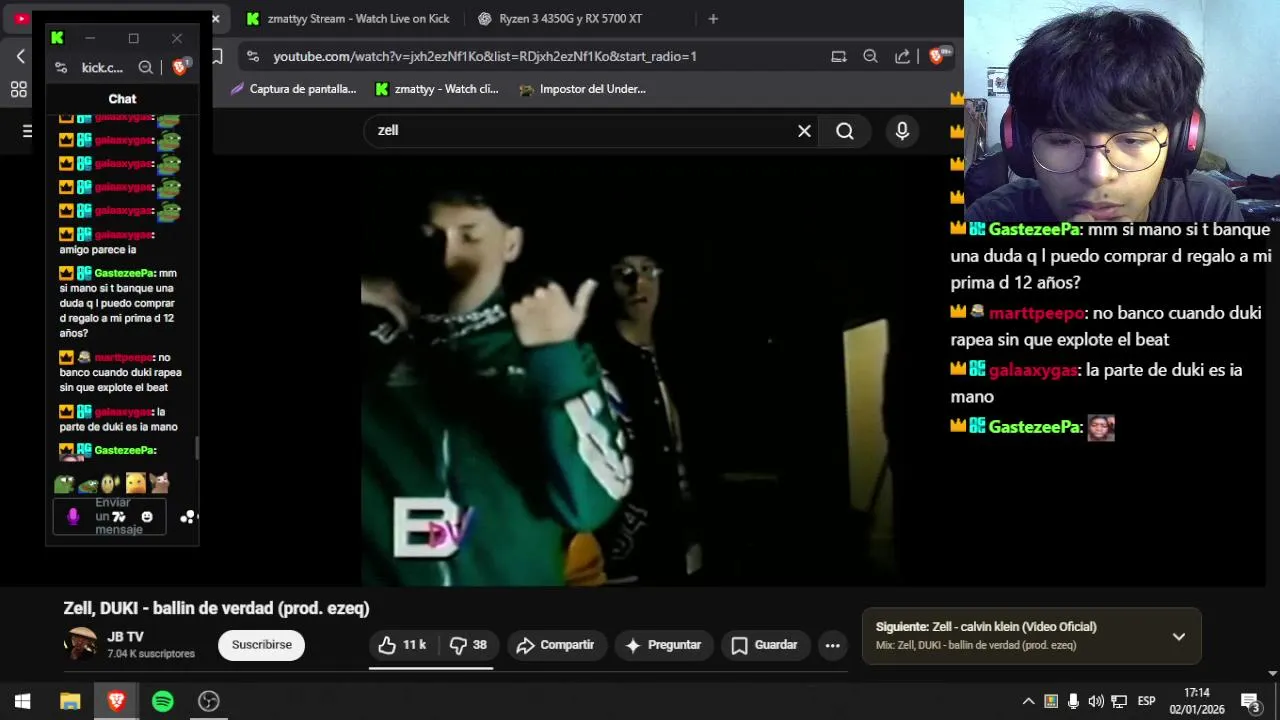Open volume control in system tray
Screen dimensions: 1280x720
coord(1096,701)
